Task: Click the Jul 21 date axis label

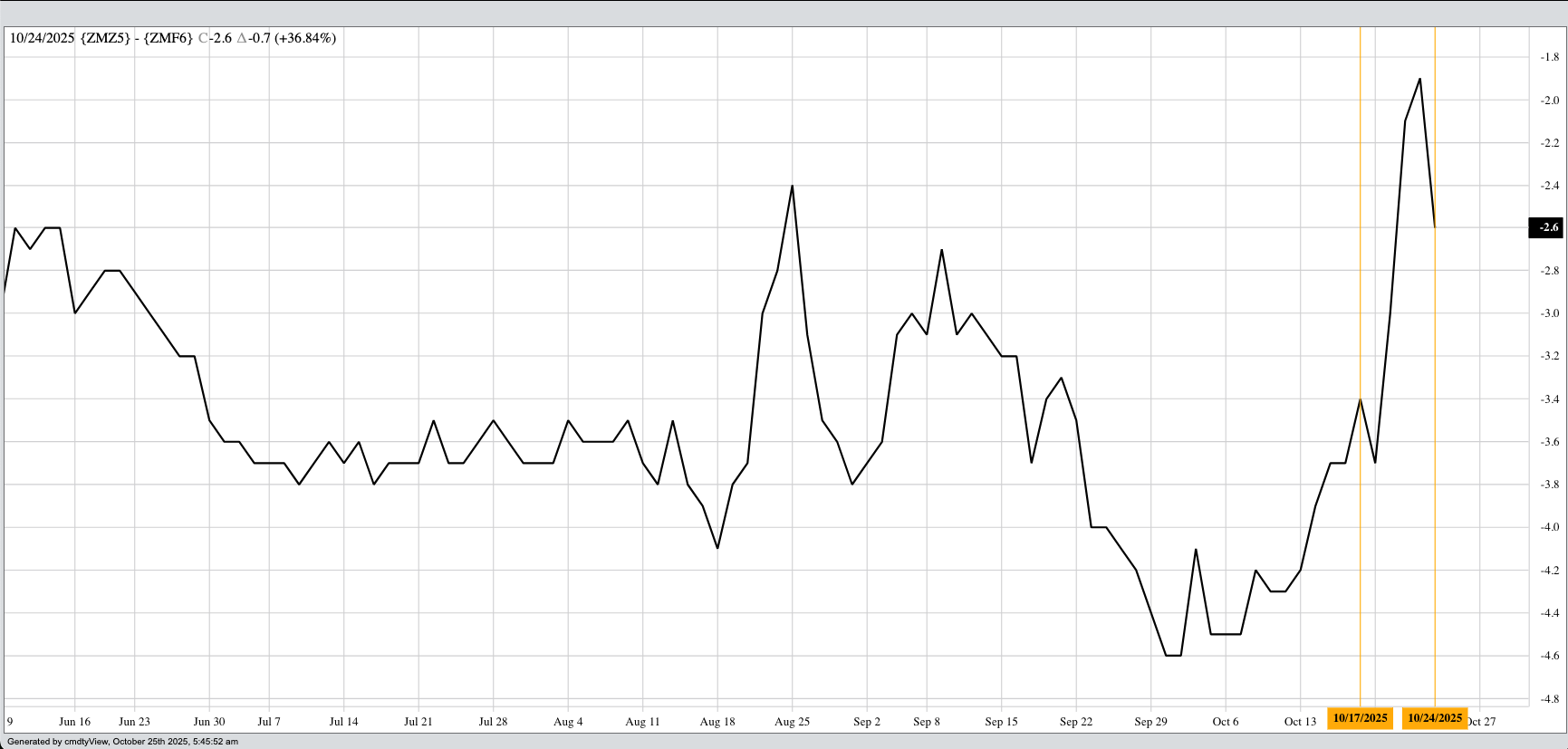Action: pos(418,722)
